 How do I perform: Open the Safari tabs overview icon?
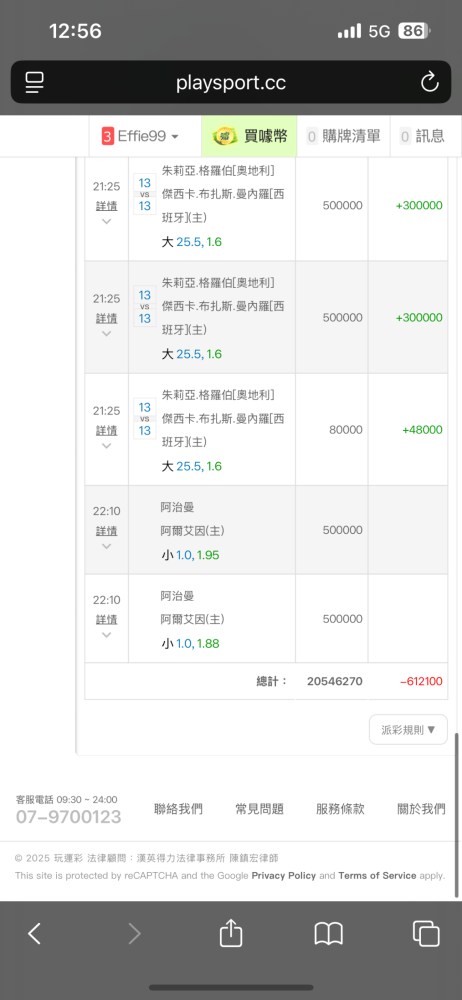pos(426,934)
